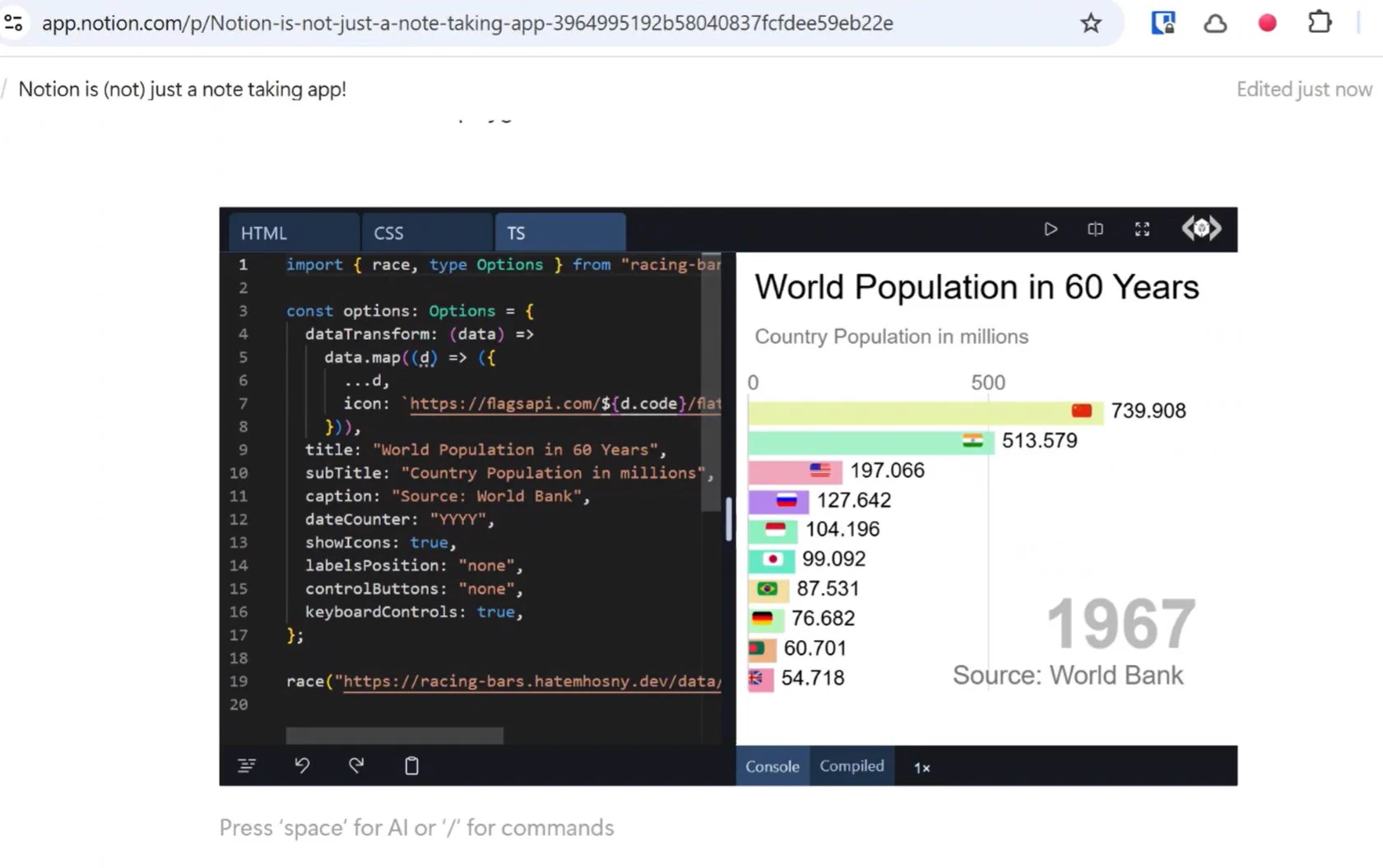Toggle the split result view icon
1383x868 pixels.
1095,230
